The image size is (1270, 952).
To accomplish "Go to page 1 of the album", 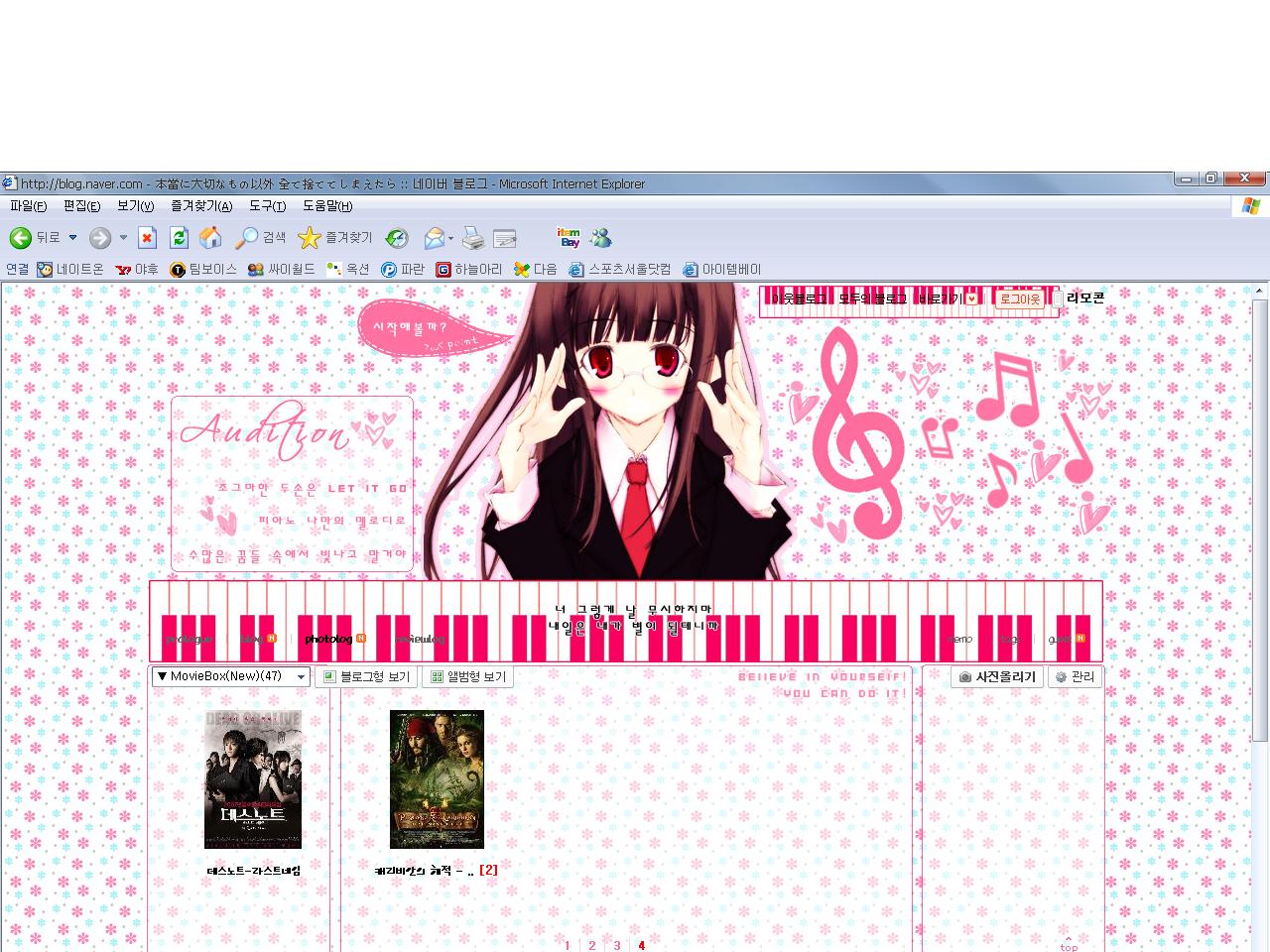I will coord(568,945).
